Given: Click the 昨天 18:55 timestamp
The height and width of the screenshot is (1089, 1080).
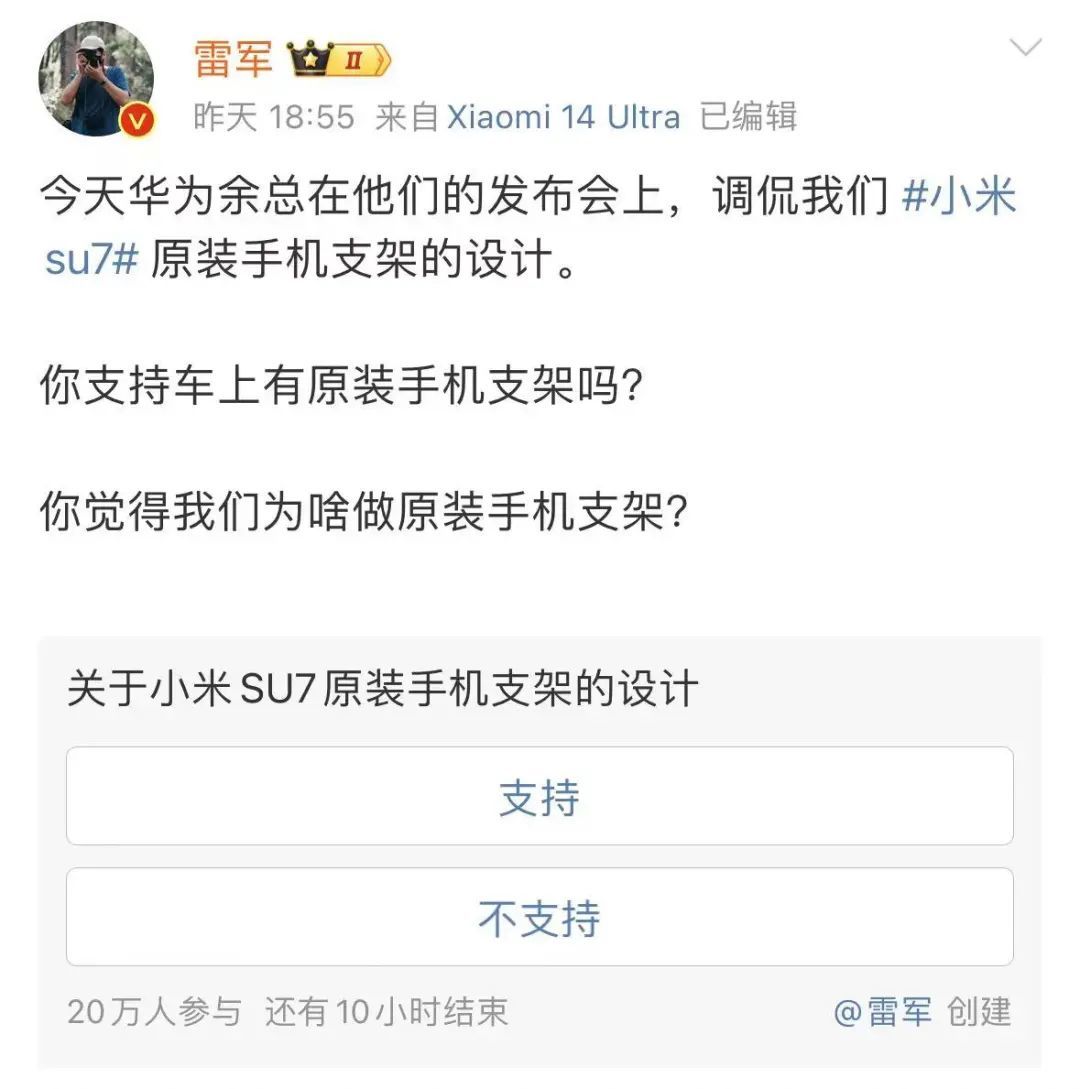Looking at the screenshot, I should pyautogui.click(x=273, y=117).
